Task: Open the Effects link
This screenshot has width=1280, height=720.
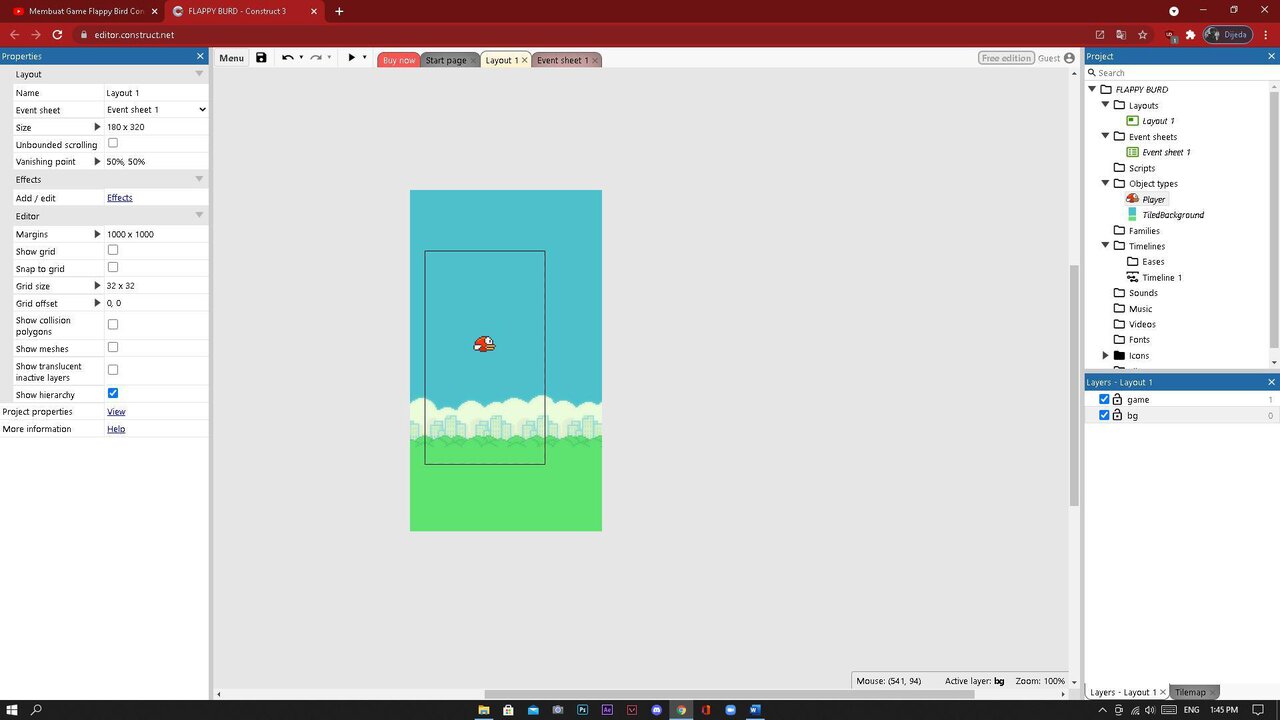Action: click(x=119, y=197)
